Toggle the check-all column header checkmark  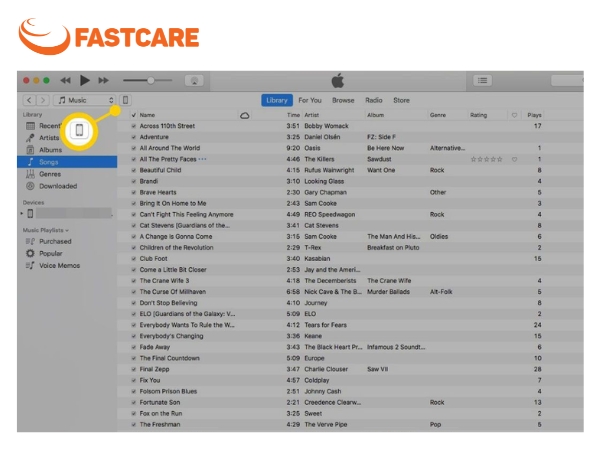[134, 115]
